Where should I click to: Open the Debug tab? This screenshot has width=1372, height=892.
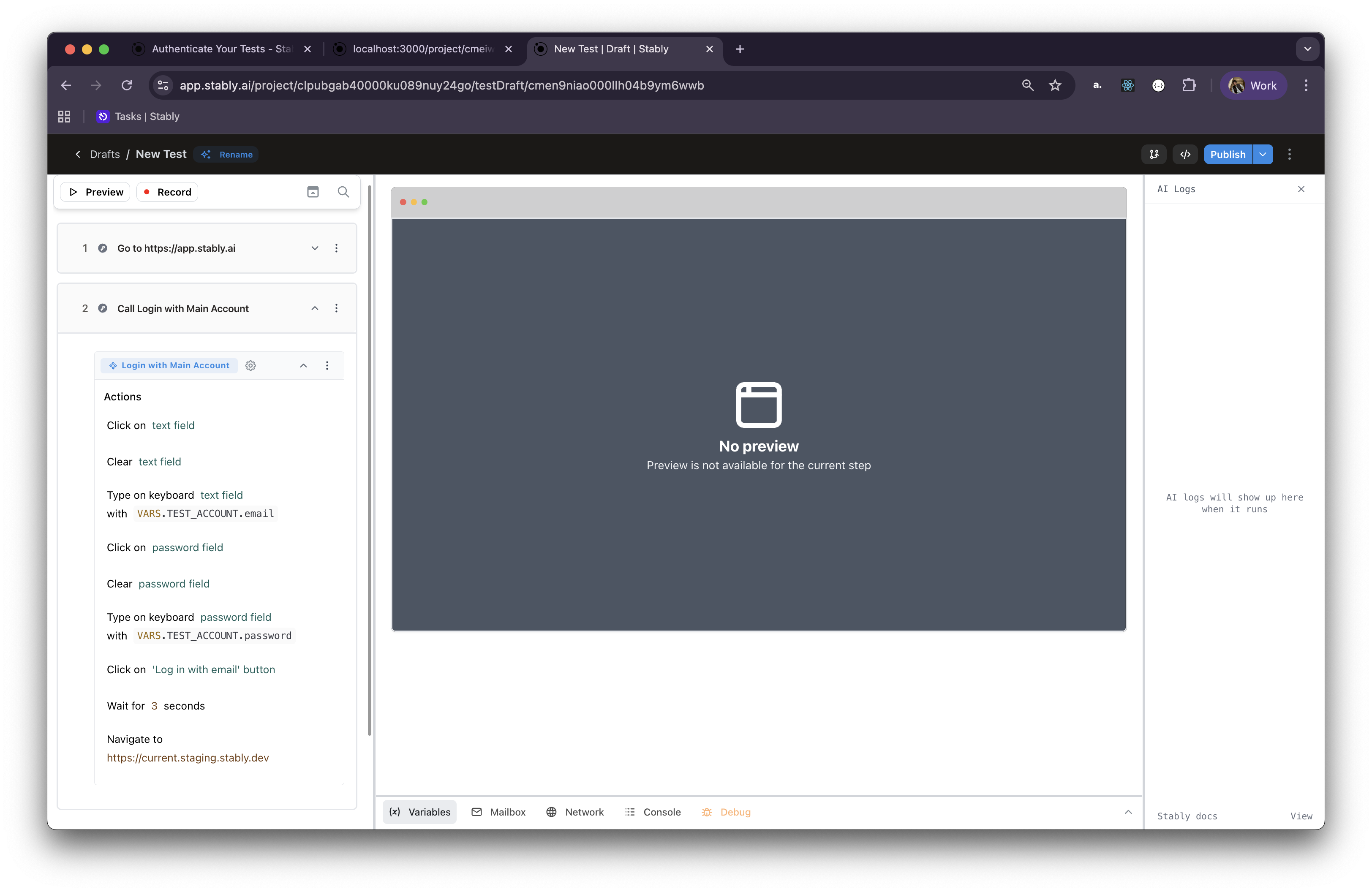pos(727,812)
